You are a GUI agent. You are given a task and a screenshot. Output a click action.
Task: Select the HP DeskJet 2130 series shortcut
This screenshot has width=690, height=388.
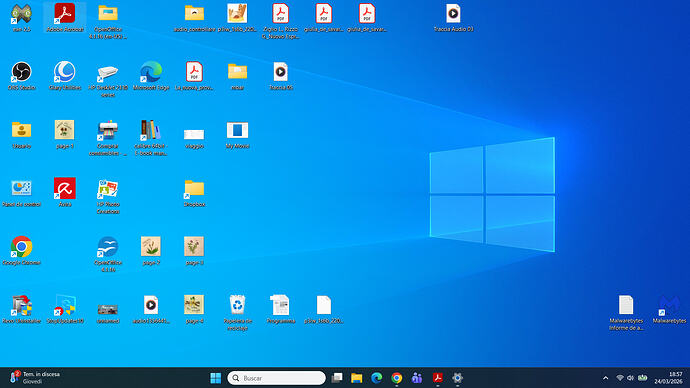(108, 79)
